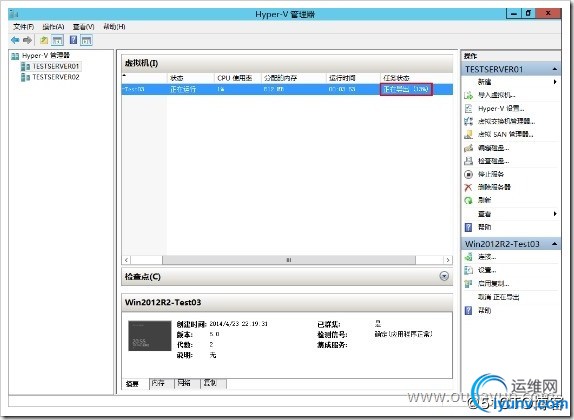
Task: Toggle the action pane toolbar icon
Action: coord(86,40)
